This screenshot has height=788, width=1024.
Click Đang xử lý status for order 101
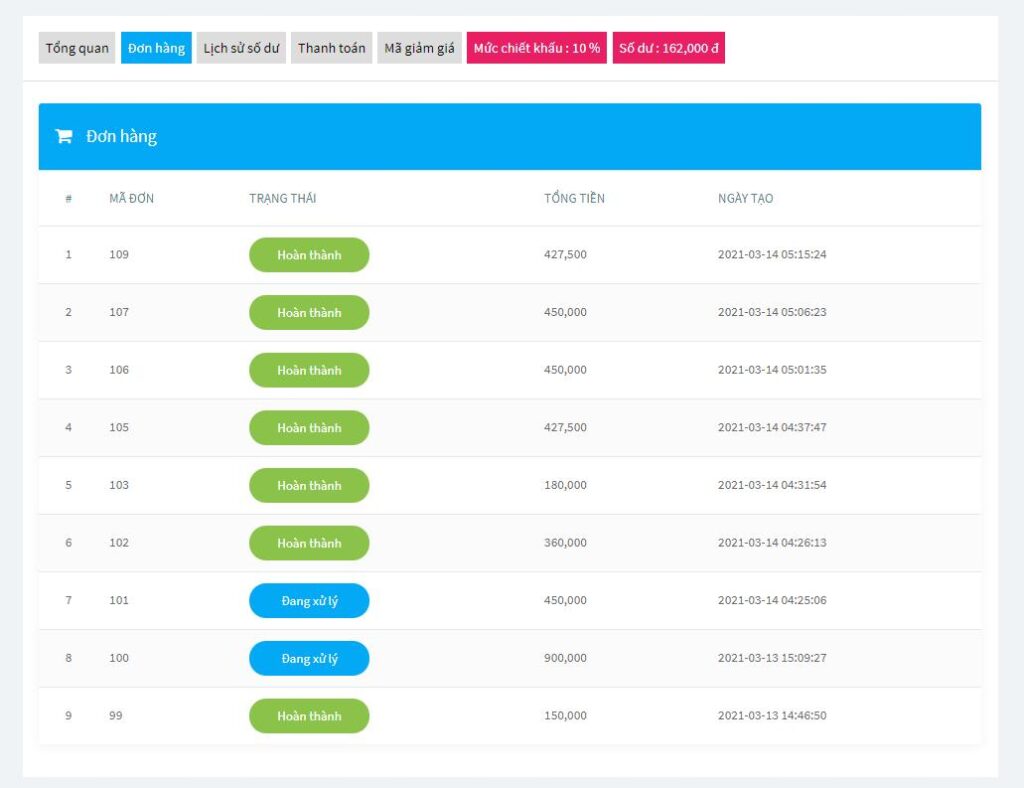[x=309, y=601]
